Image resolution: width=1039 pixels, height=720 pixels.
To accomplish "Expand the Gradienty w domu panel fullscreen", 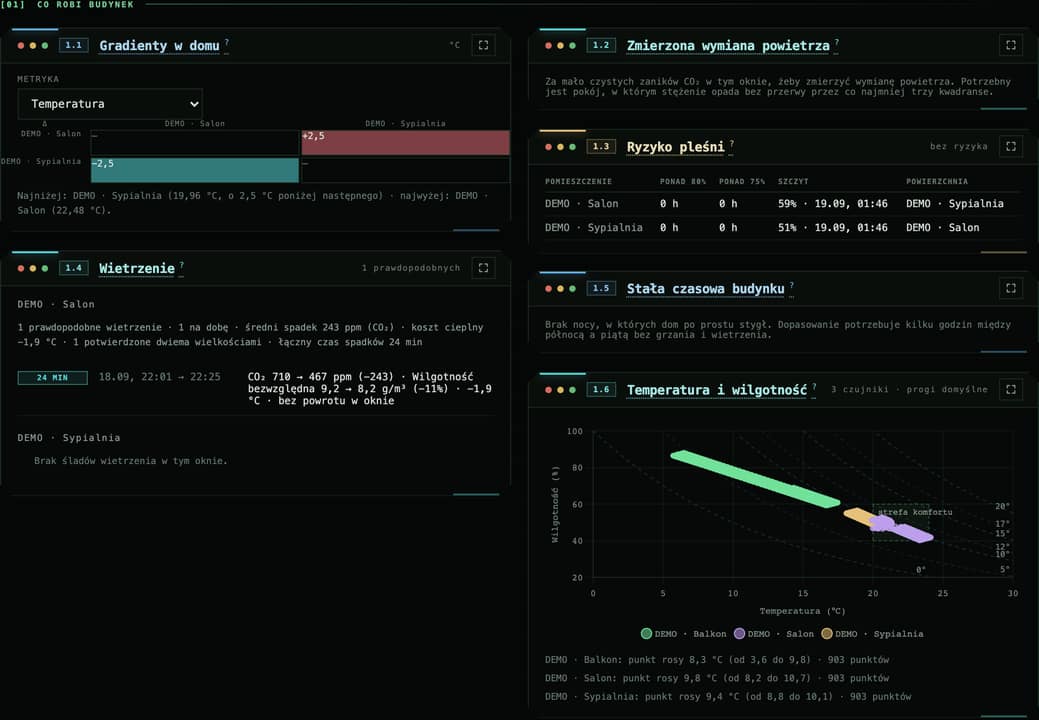I will tap(483, 45).
